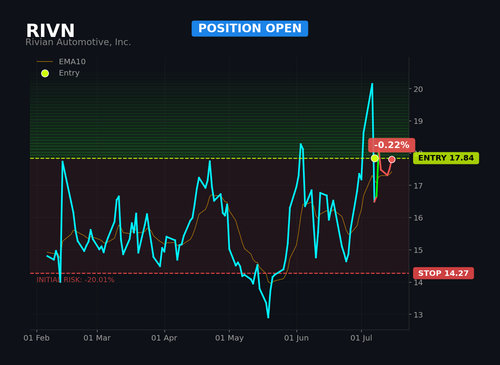This screenshot has height=365, width=500.
Task: Click the 01 Jun axis label
Action: (x=296, y=338)
